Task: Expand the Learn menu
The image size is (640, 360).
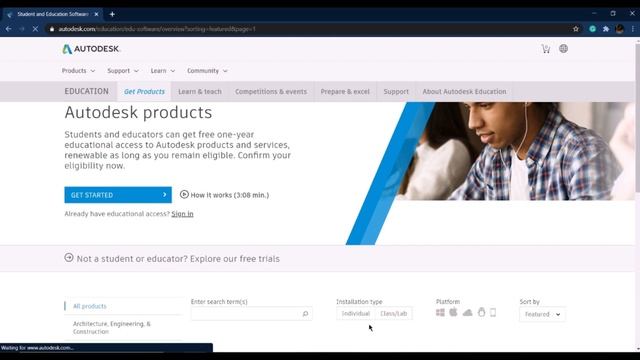Action: click(162, 71)
